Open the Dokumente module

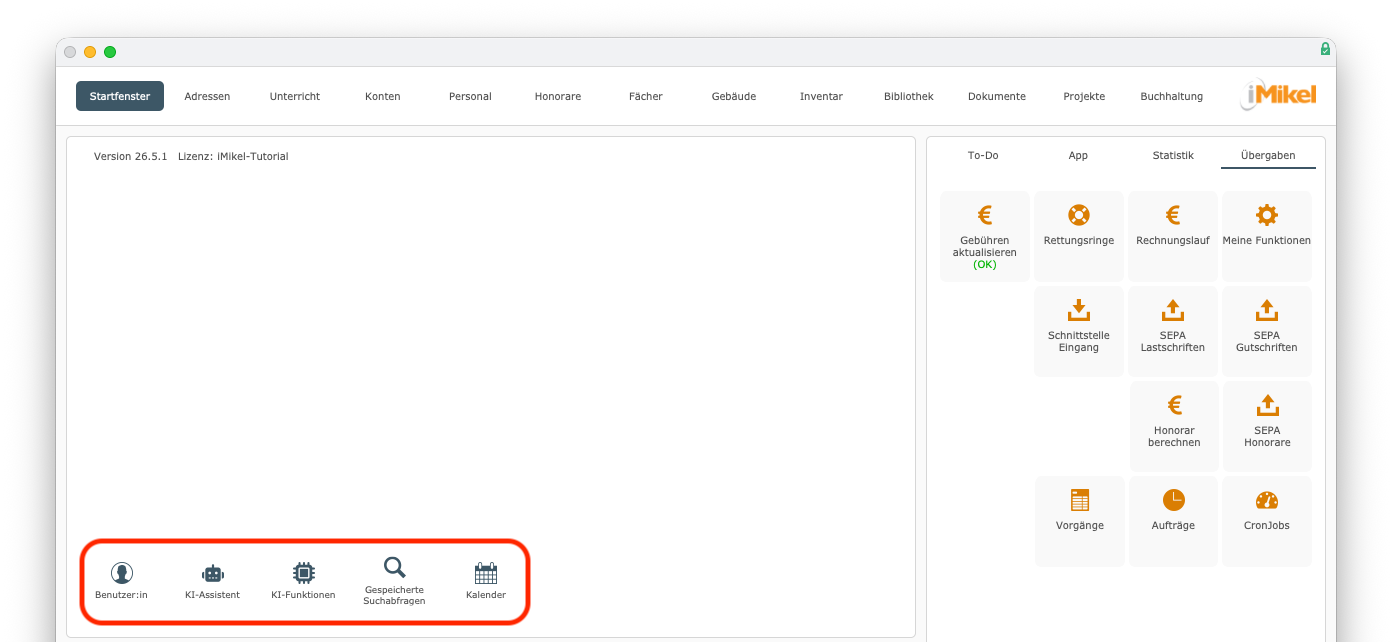tap(997, 96)
